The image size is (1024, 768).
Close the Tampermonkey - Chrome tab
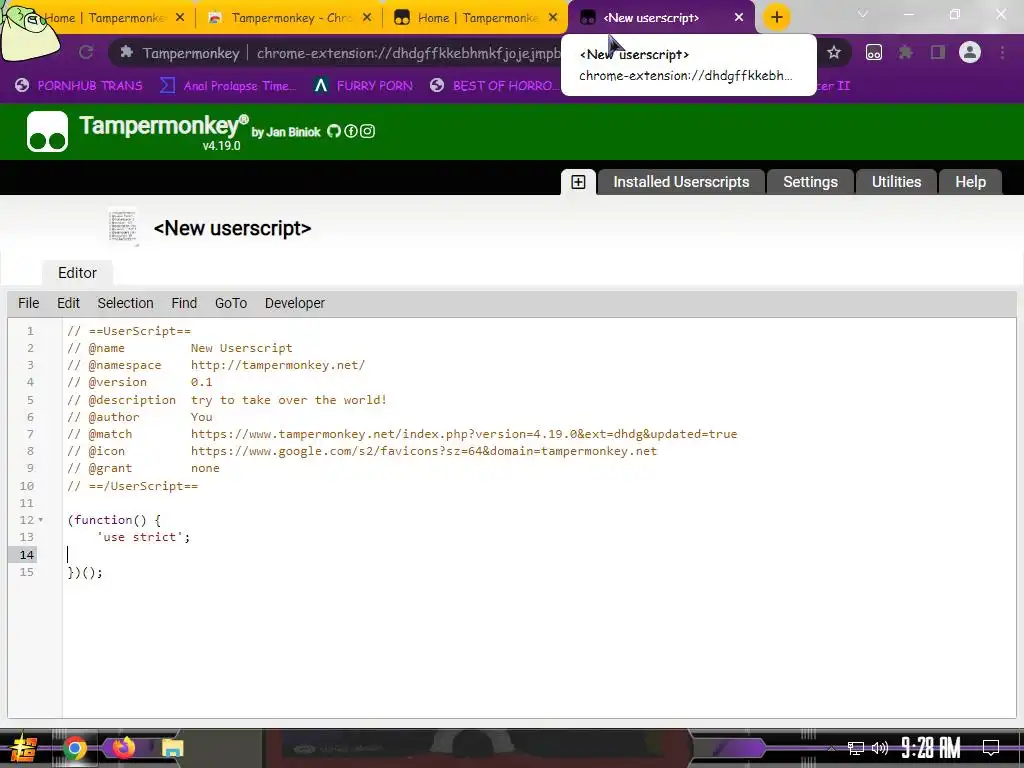pos(367,18)
